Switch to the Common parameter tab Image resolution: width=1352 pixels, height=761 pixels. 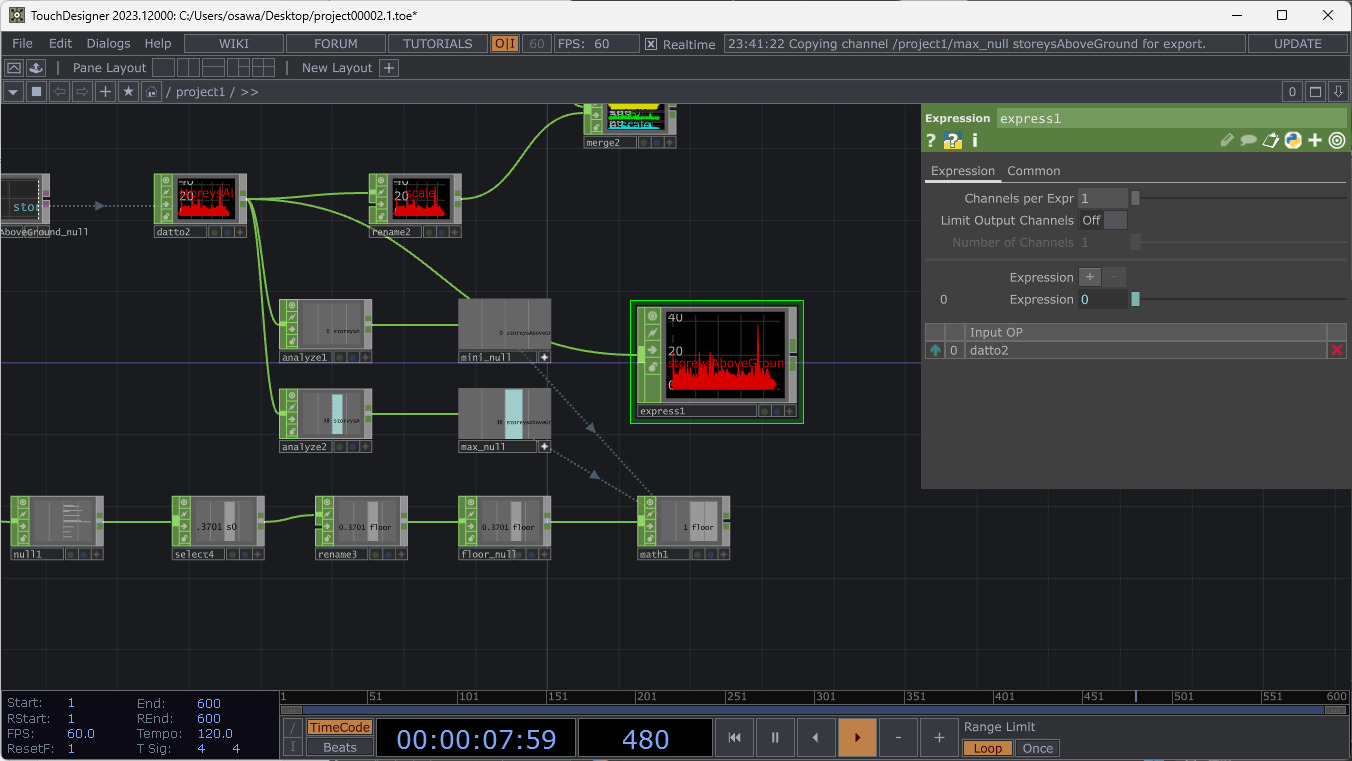[x=1034, y=171]
